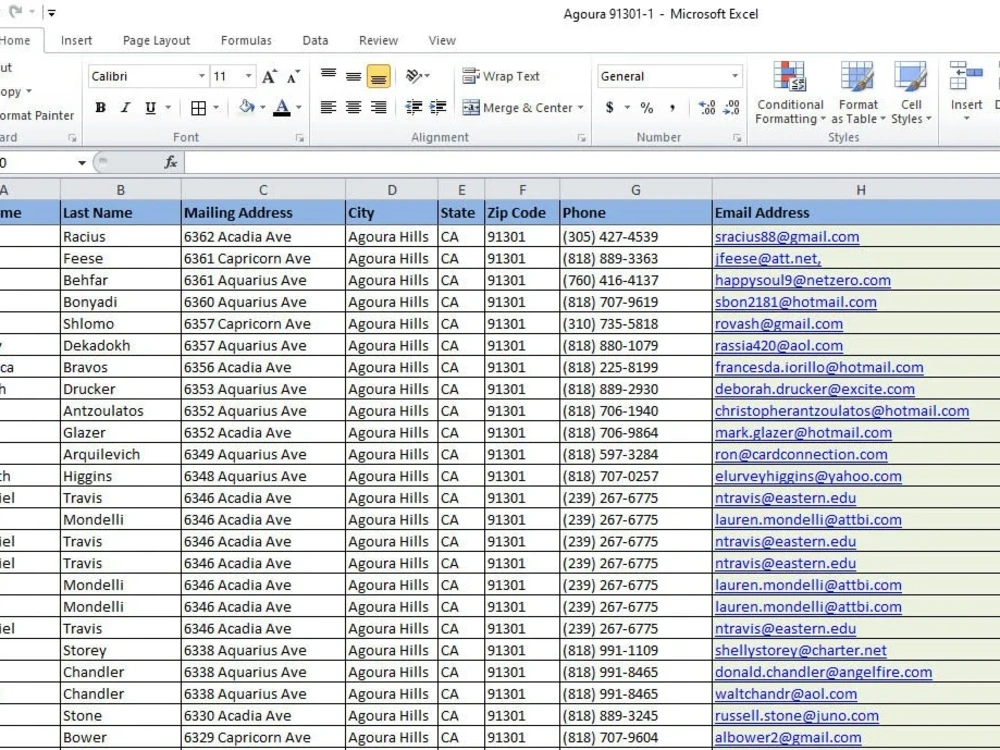Switch to the Formulas tab

pyautogui.click(x=246, y=41)
